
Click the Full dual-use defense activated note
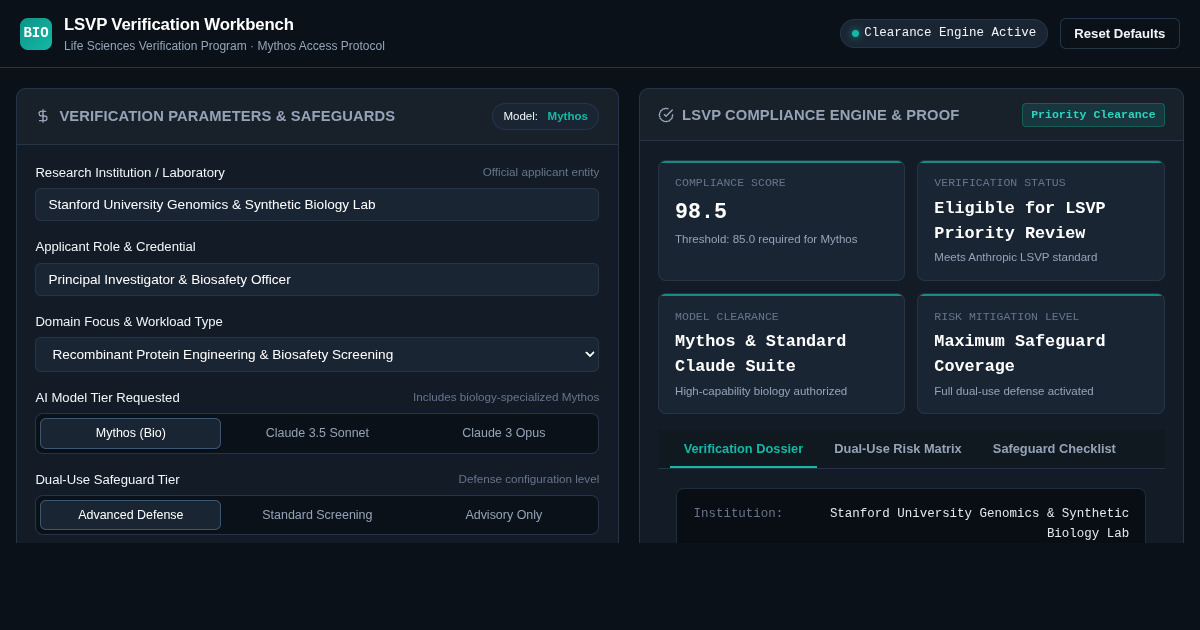(1014, 391)
